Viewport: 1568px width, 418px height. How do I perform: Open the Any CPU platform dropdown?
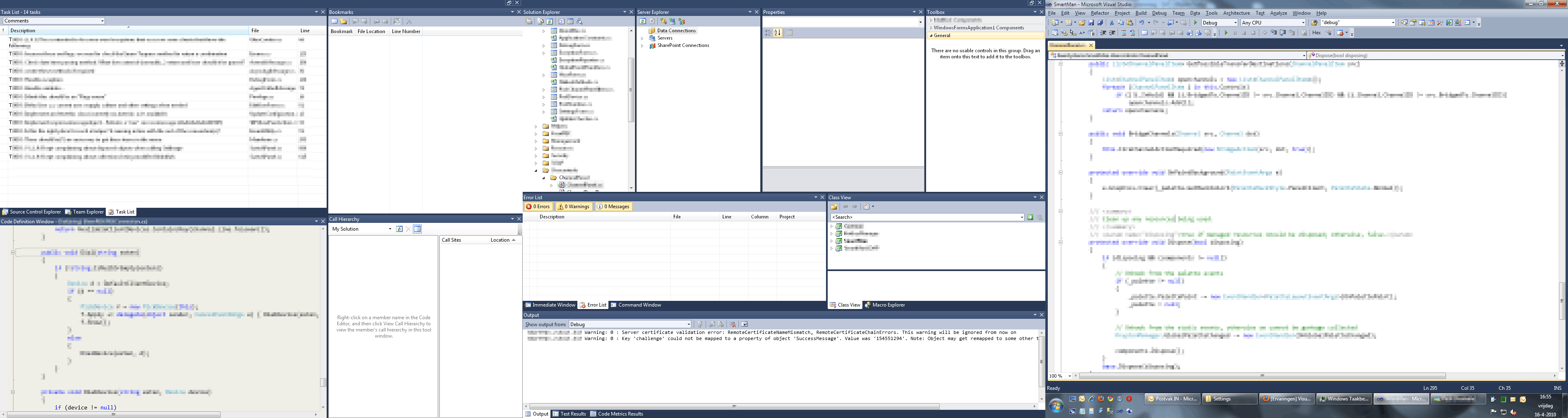tap(1274, 22)
